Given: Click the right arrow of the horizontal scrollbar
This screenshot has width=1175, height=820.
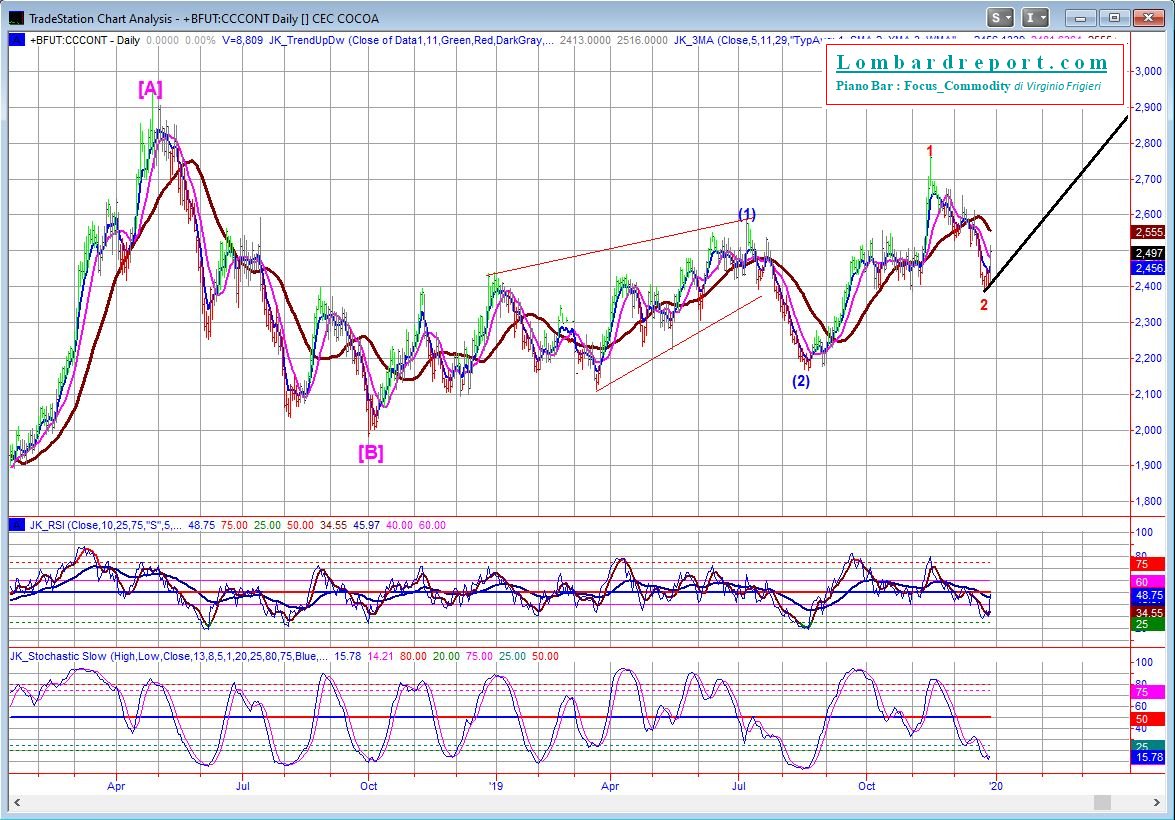Looking at the screenshot, I should [x=1157, y=802].
